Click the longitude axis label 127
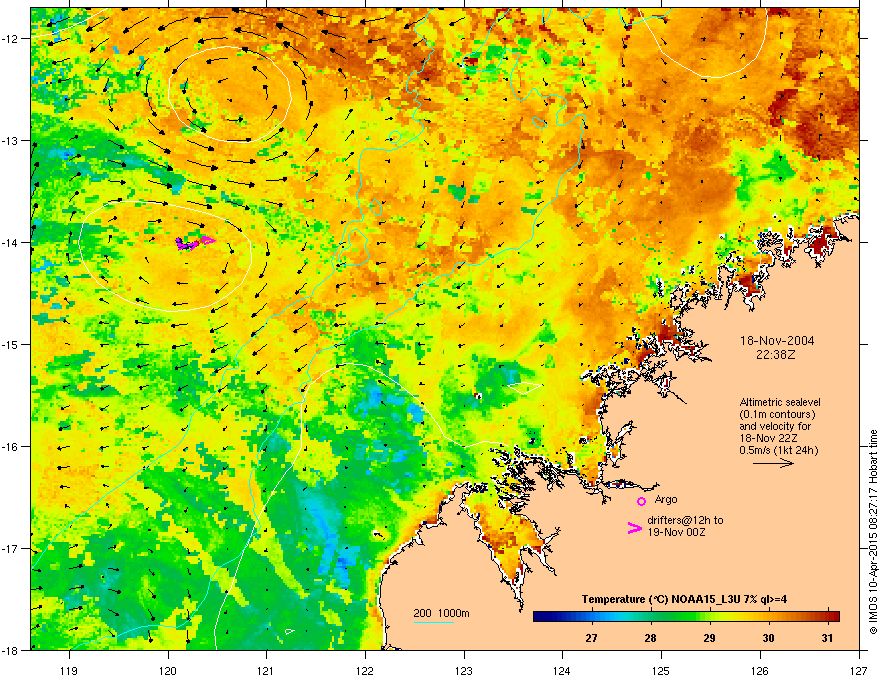880x680 pixels. (859, 670)
